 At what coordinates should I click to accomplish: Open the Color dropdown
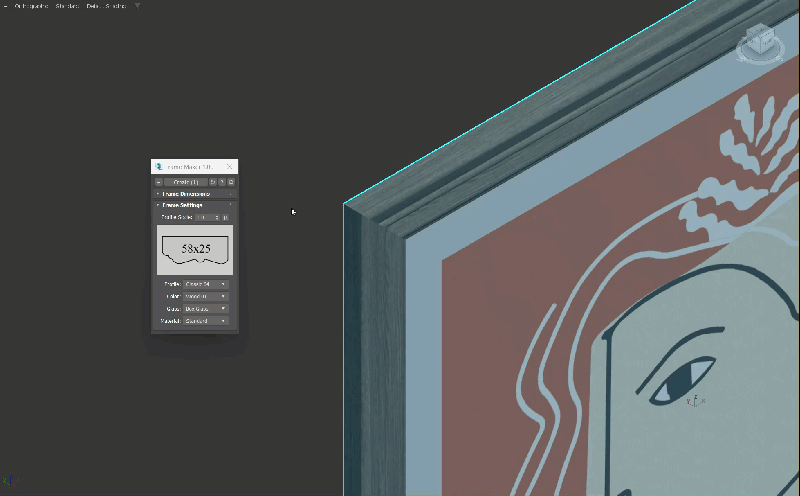pyautogui.click(x=206, y=296)
